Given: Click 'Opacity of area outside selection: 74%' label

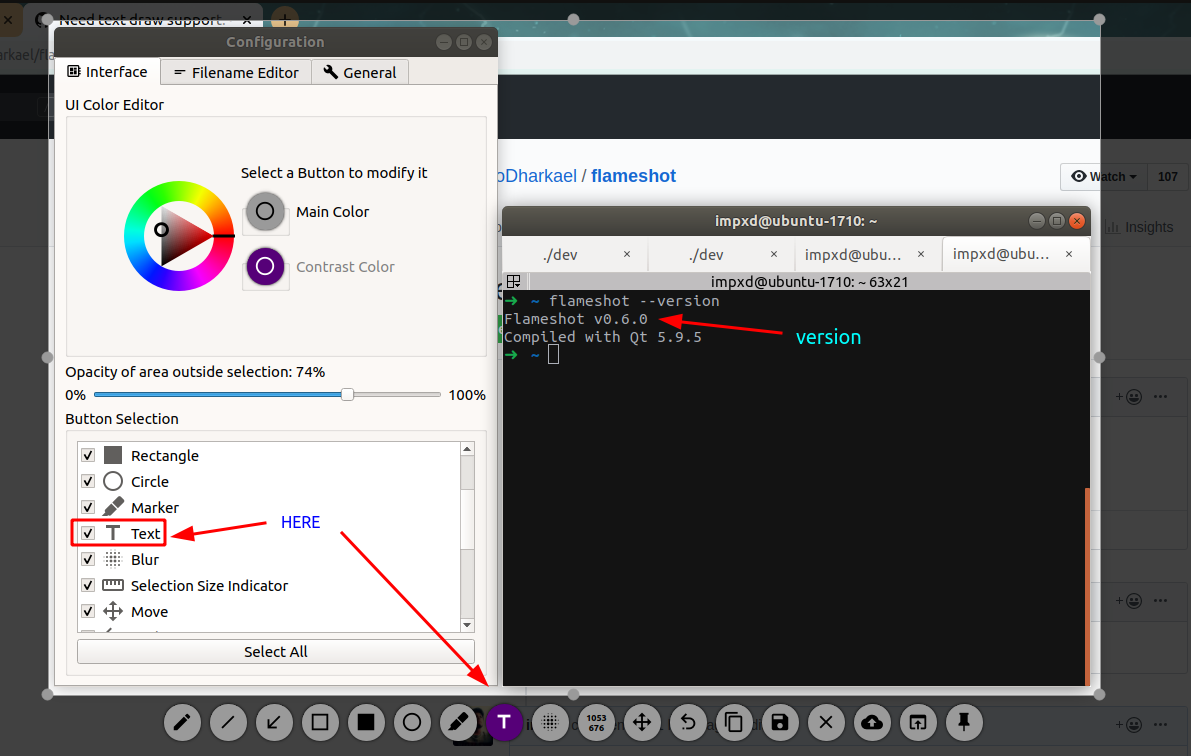Looking at the screenshot, I should pyautogui.click(x=195, y=372).
